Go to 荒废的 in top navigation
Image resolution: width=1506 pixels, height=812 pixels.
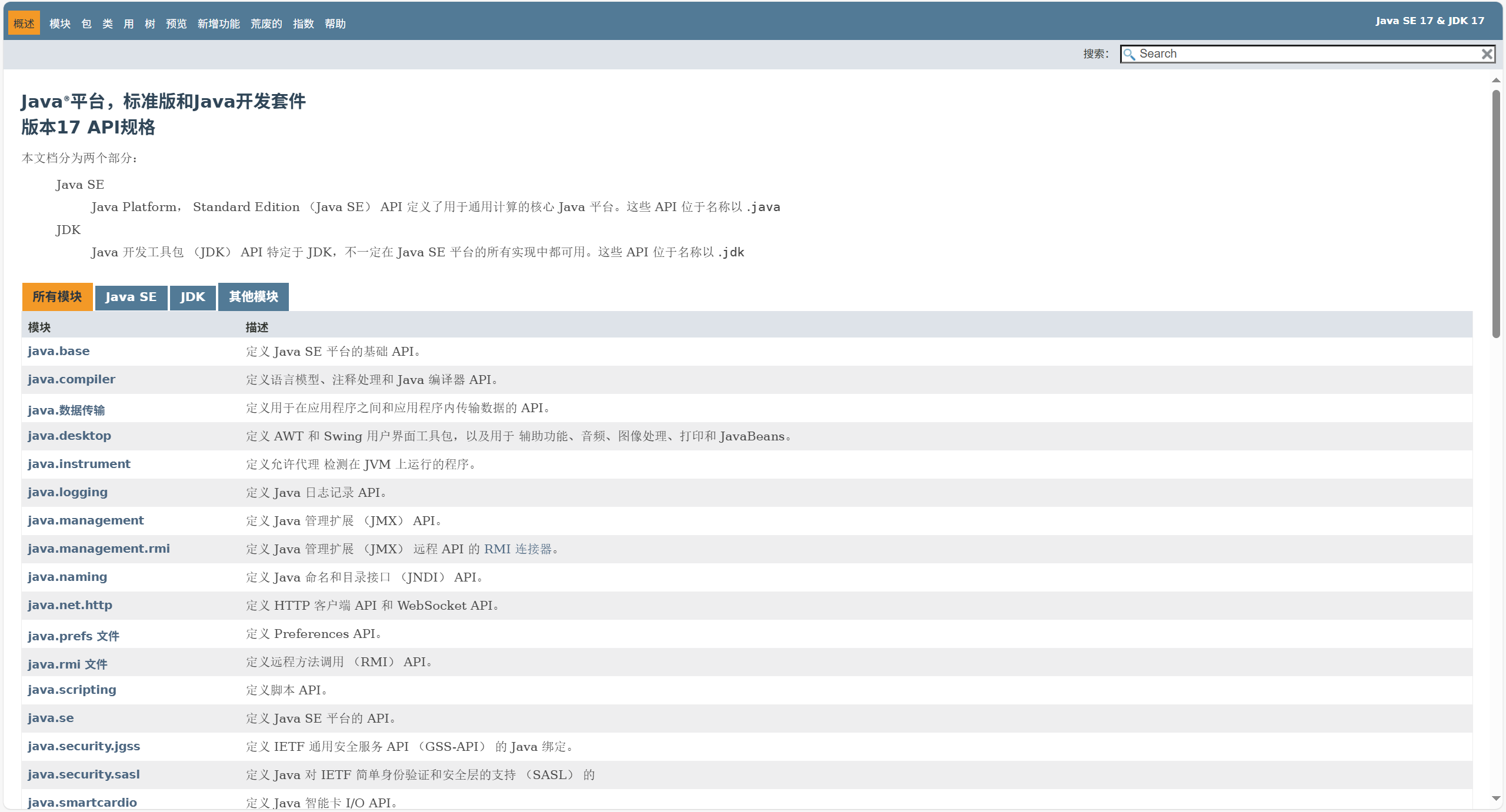[266, 24]
